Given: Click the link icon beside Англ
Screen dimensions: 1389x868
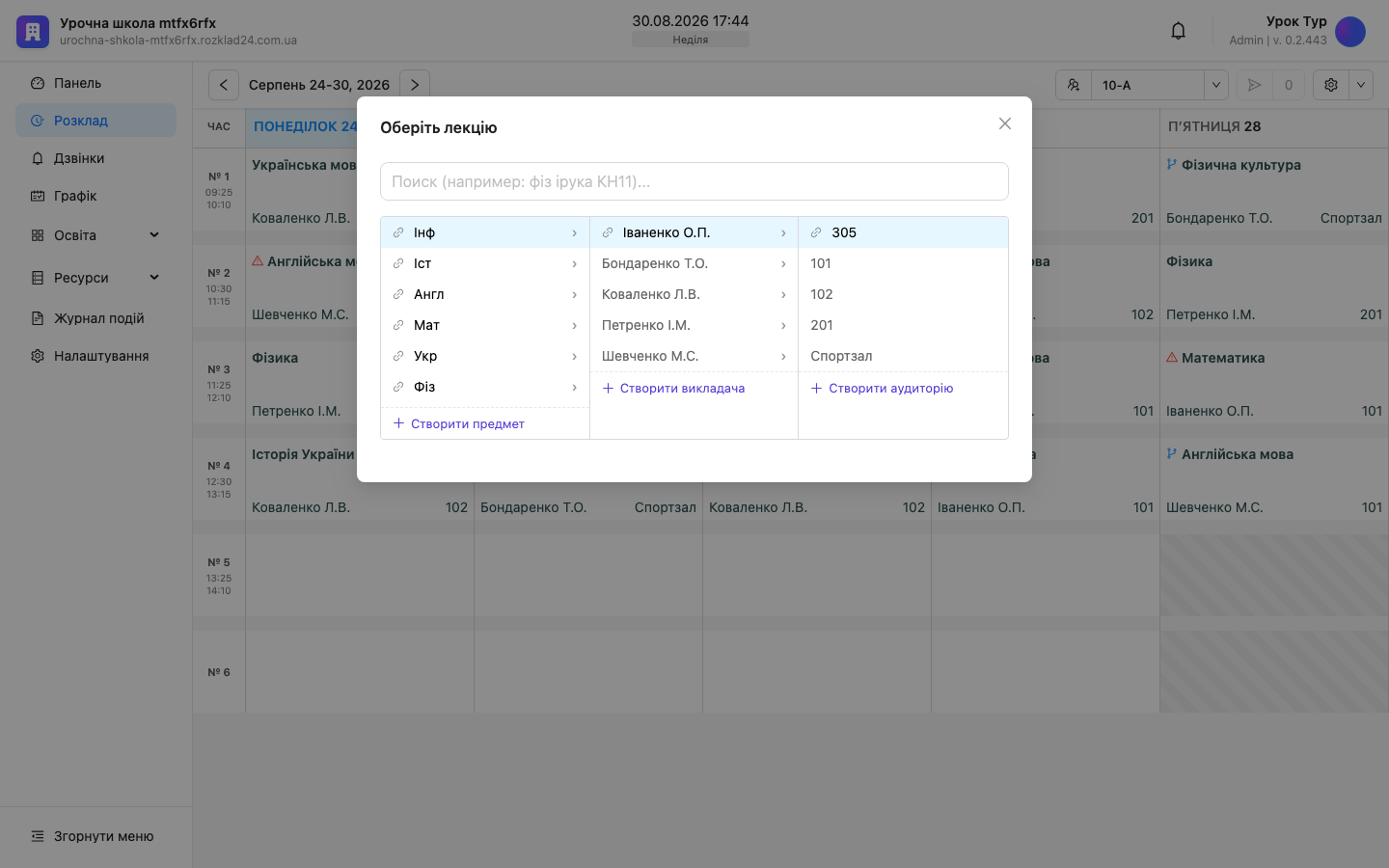Looking at the screenshot, I should tap(398, 294).
